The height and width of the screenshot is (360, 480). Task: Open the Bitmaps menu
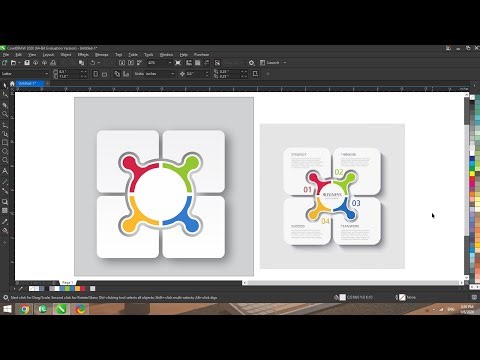102,55
